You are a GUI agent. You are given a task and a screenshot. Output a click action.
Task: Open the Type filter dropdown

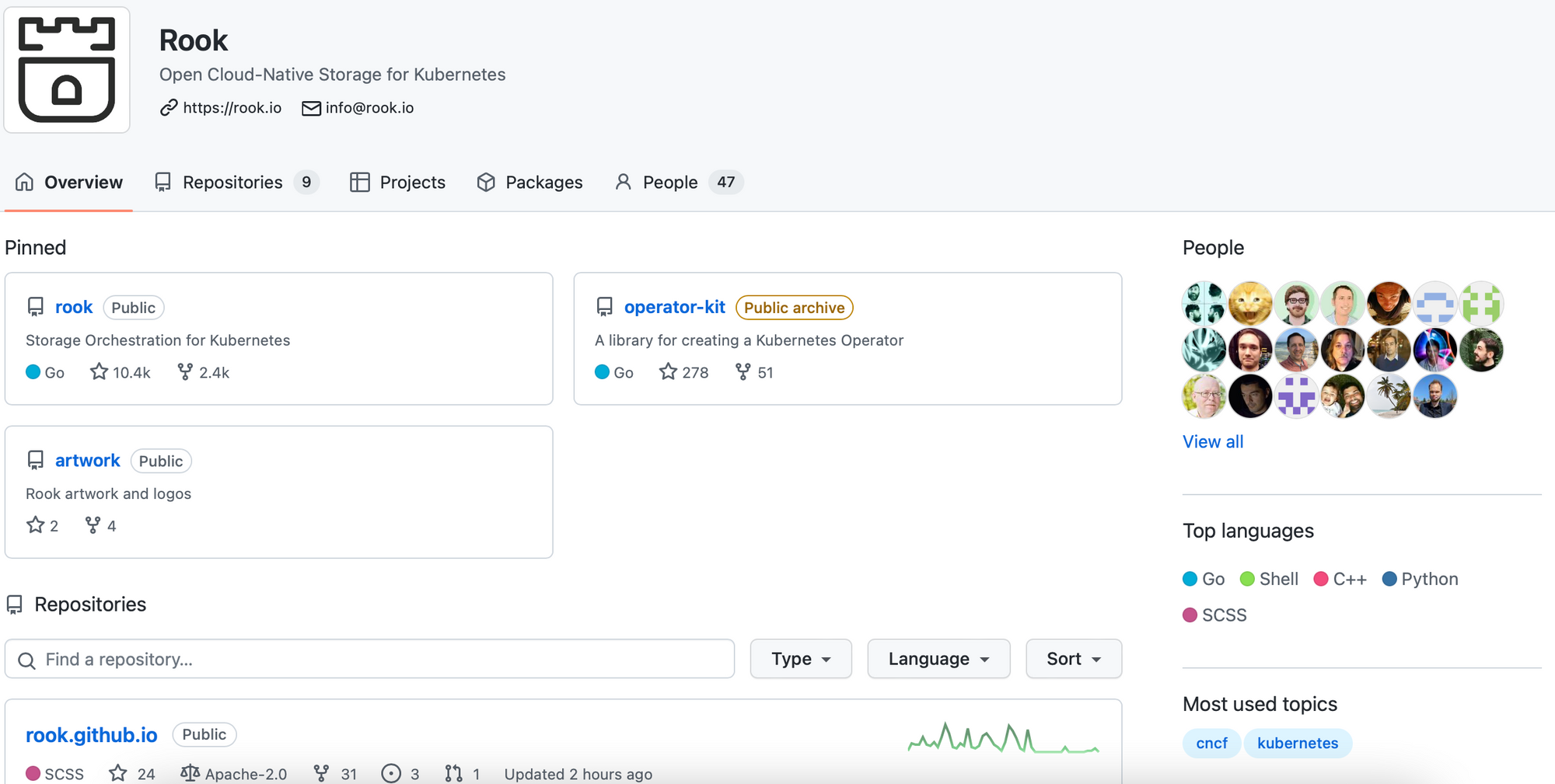tap(801, 659)
